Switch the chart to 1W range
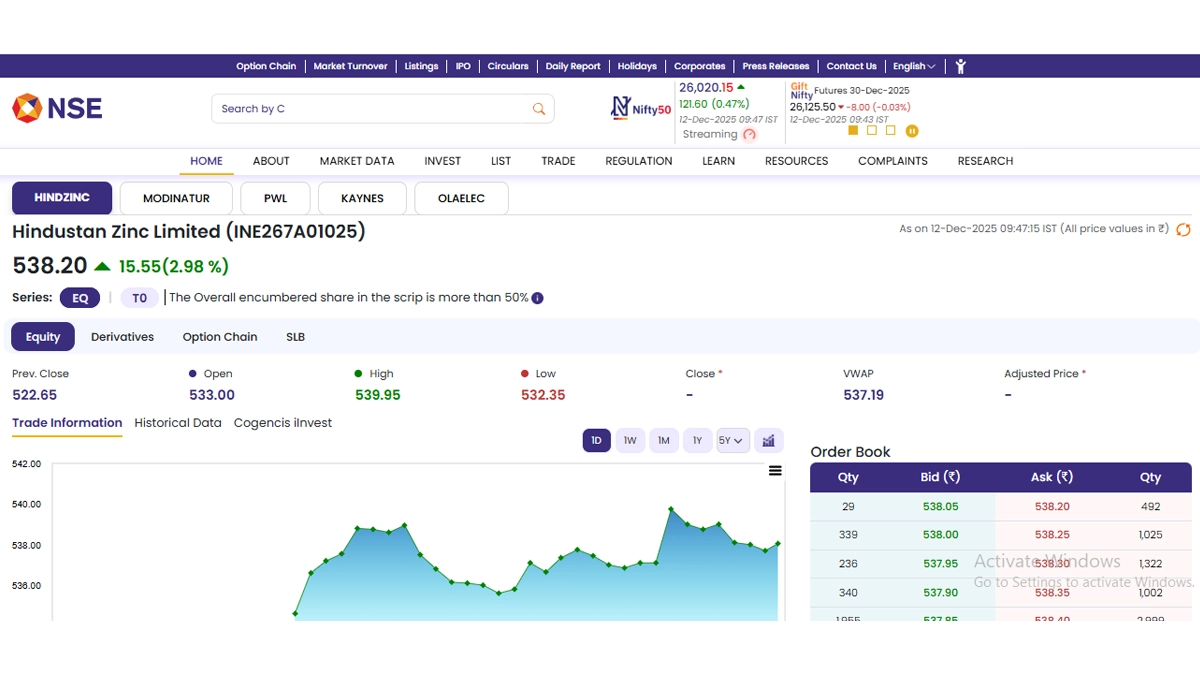 click(x=630, y=440)
